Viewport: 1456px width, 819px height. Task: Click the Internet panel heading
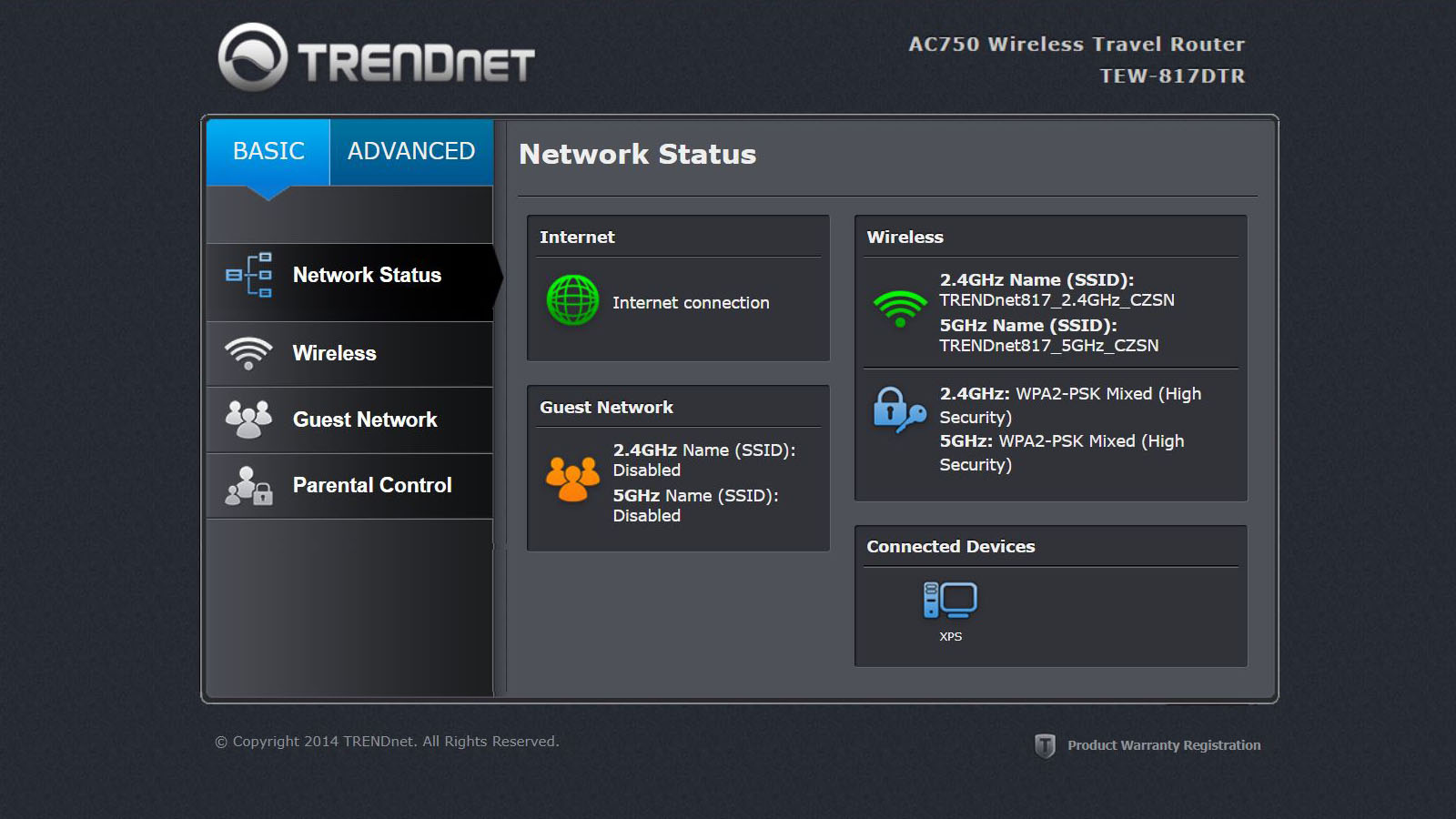point(577,238)
